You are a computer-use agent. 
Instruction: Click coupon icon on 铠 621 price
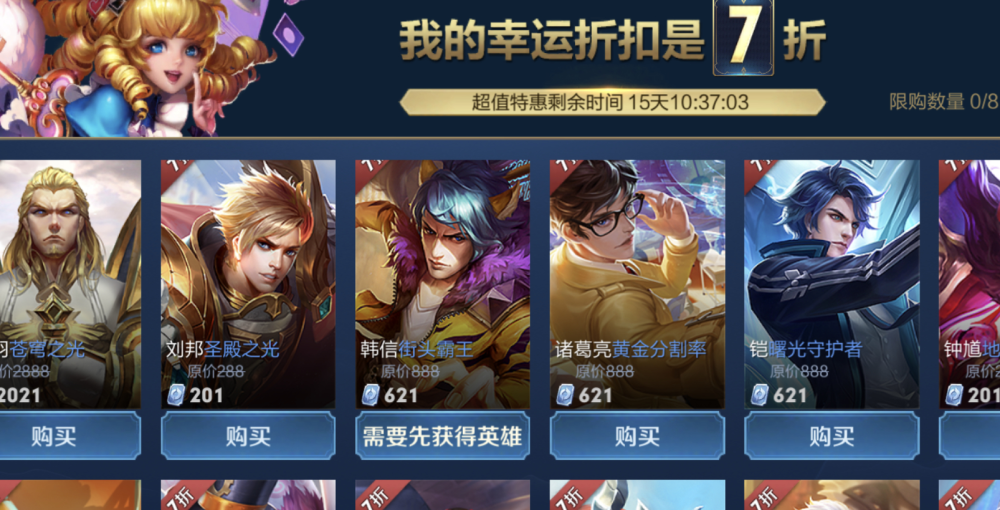pos(760,395)
